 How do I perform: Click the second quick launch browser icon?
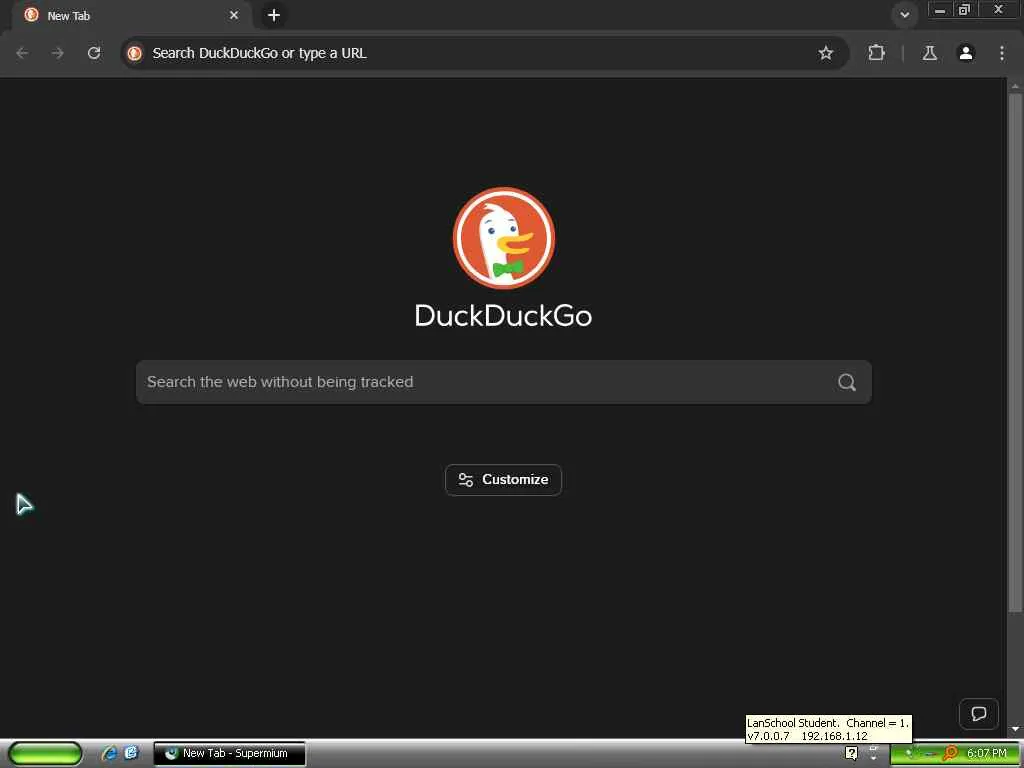(x=131, y=753)
